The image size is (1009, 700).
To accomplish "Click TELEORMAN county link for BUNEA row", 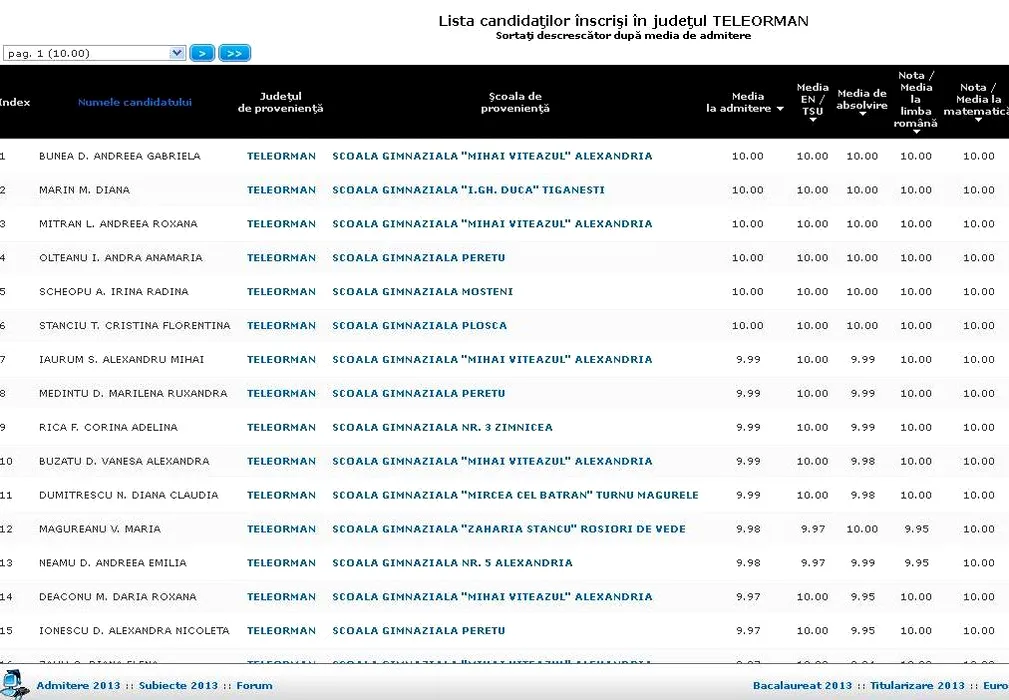I will (x=281, y=156).
